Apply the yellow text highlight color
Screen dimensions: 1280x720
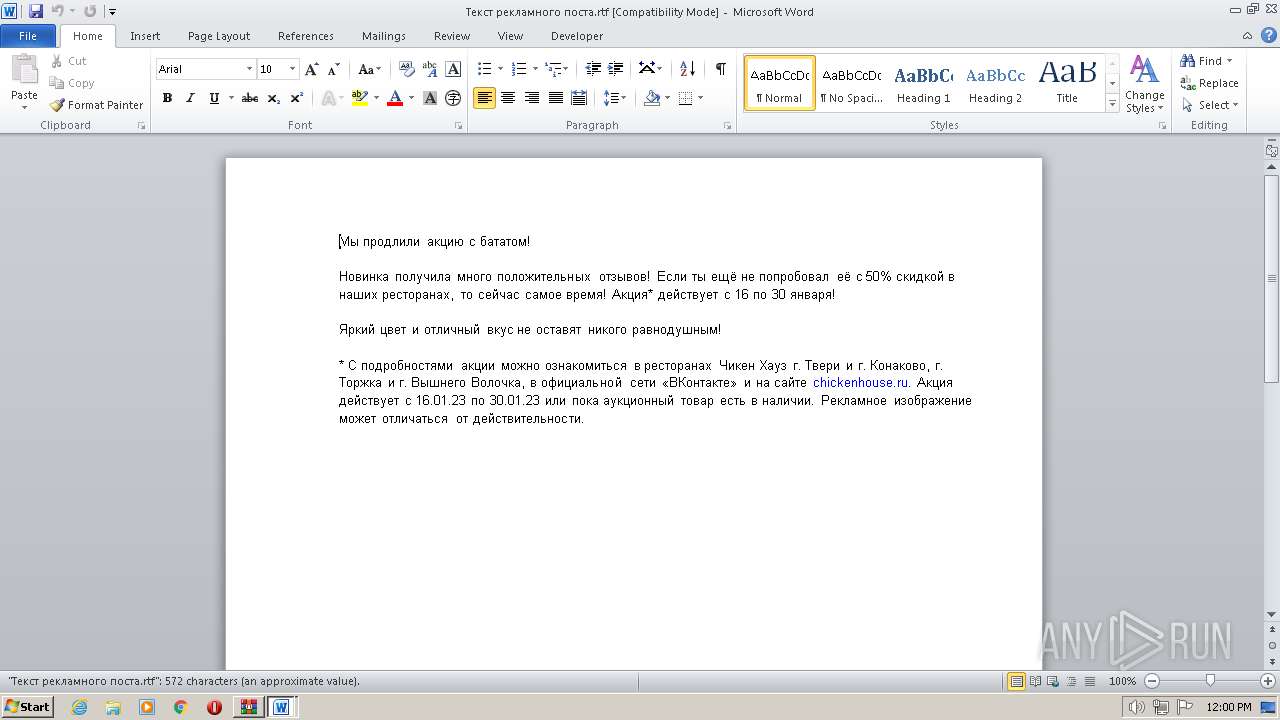pos(360,98)
